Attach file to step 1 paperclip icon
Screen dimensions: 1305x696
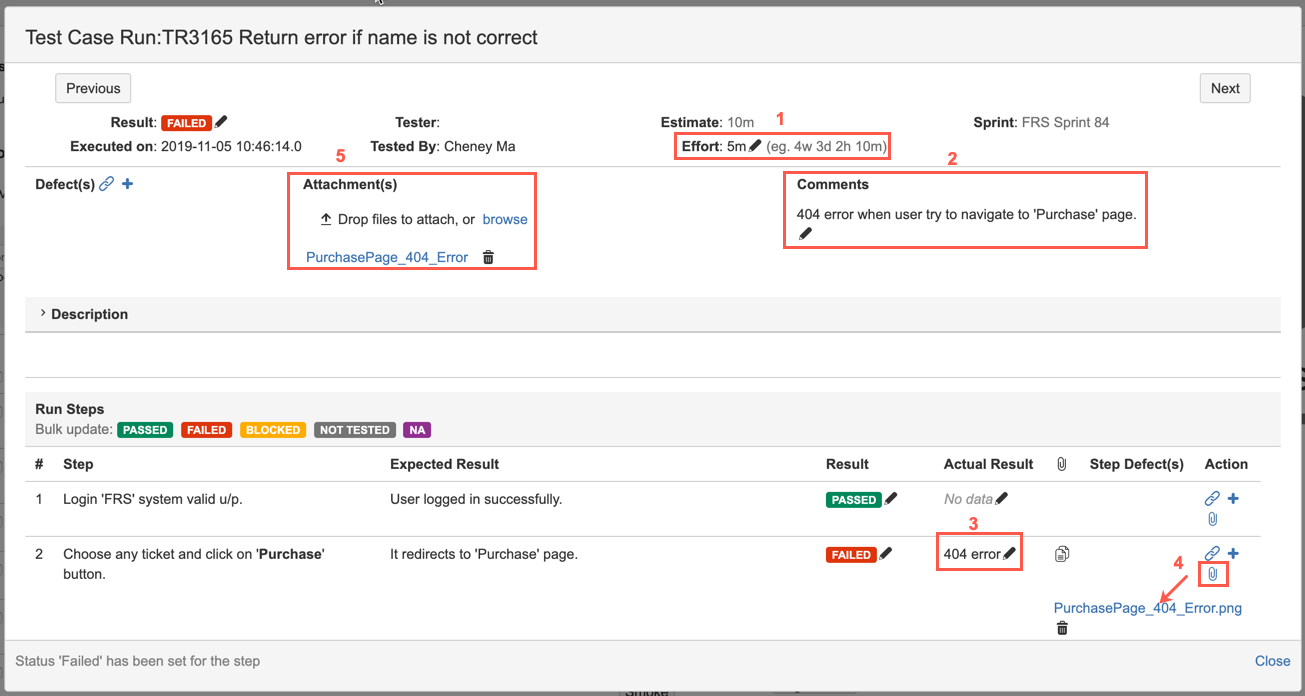[x=1212, y=519]
